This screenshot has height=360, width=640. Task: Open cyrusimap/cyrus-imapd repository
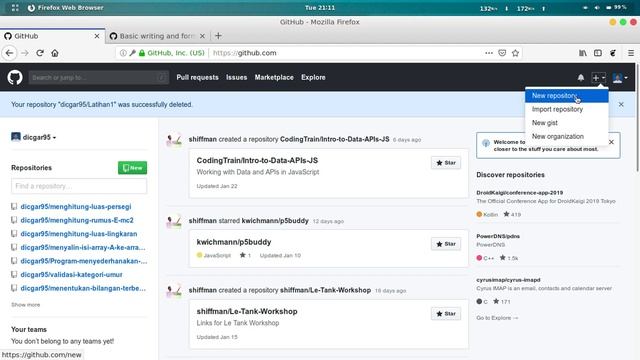point(508,280)
